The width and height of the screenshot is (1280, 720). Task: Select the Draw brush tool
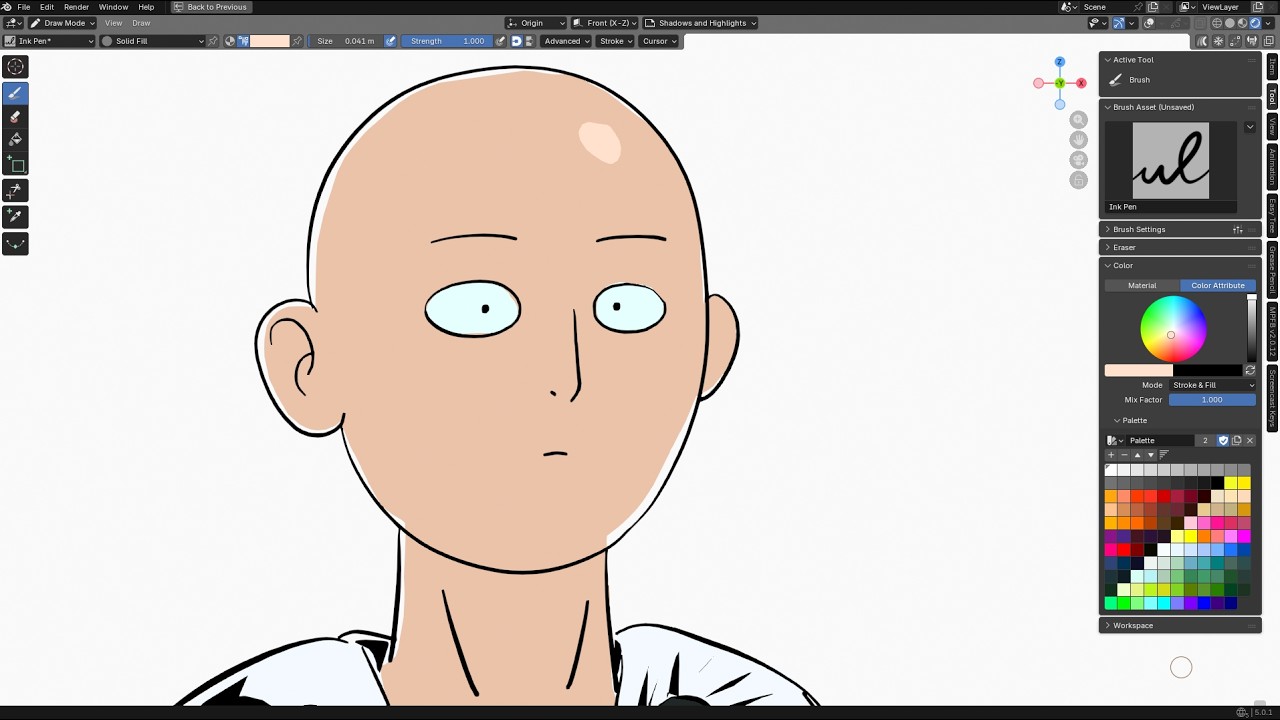(x=15, y=93)
